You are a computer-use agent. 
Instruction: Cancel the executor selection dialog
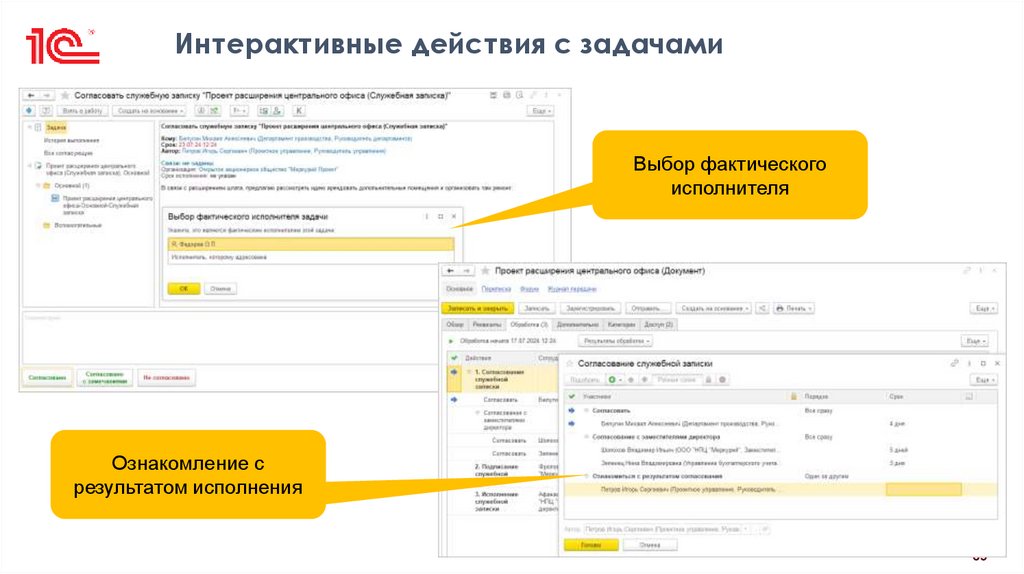point(221,289)
